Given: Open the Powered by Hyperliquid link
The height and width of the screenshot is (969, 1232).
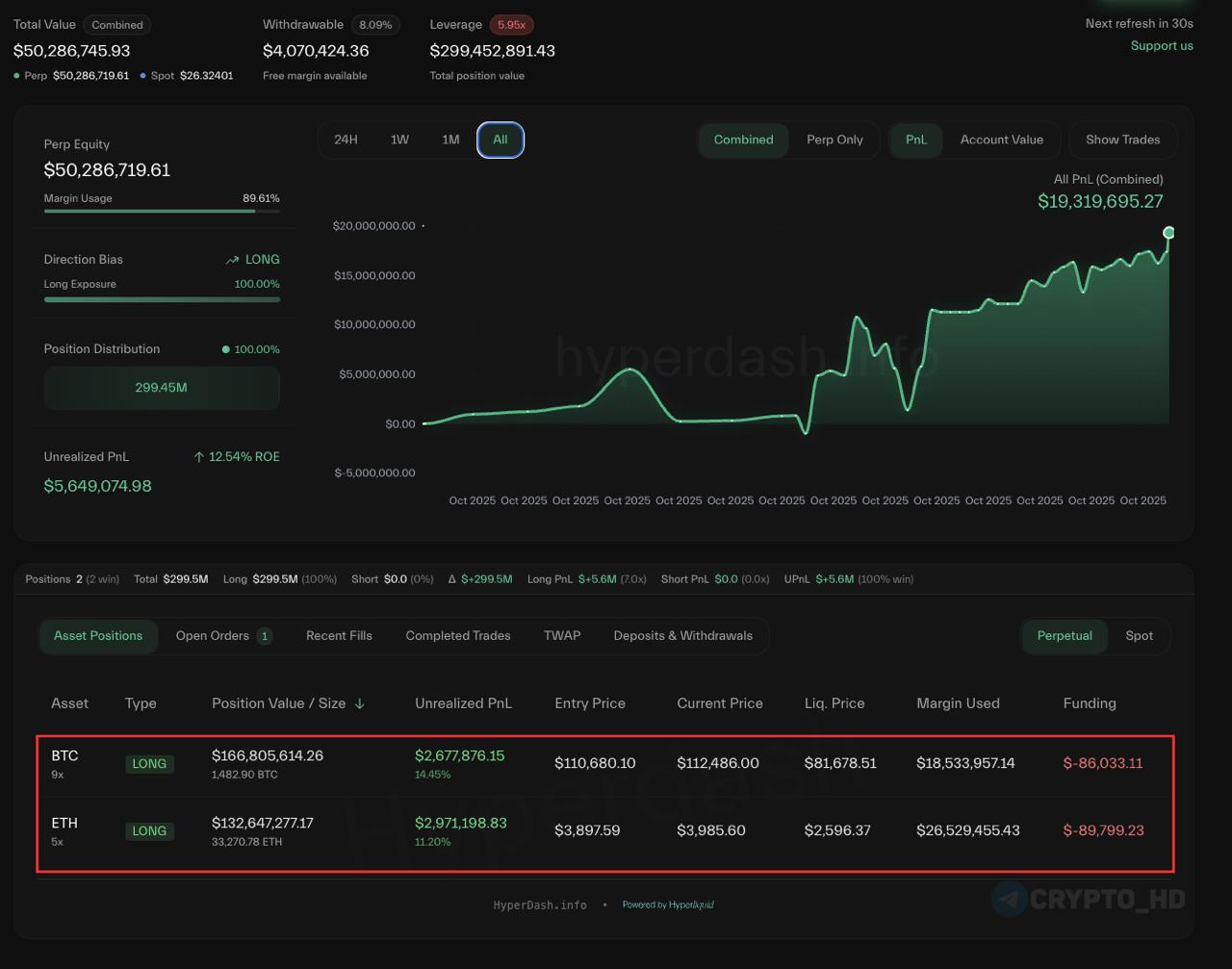Looking at the screenshot, I should (x=668, y=905).
